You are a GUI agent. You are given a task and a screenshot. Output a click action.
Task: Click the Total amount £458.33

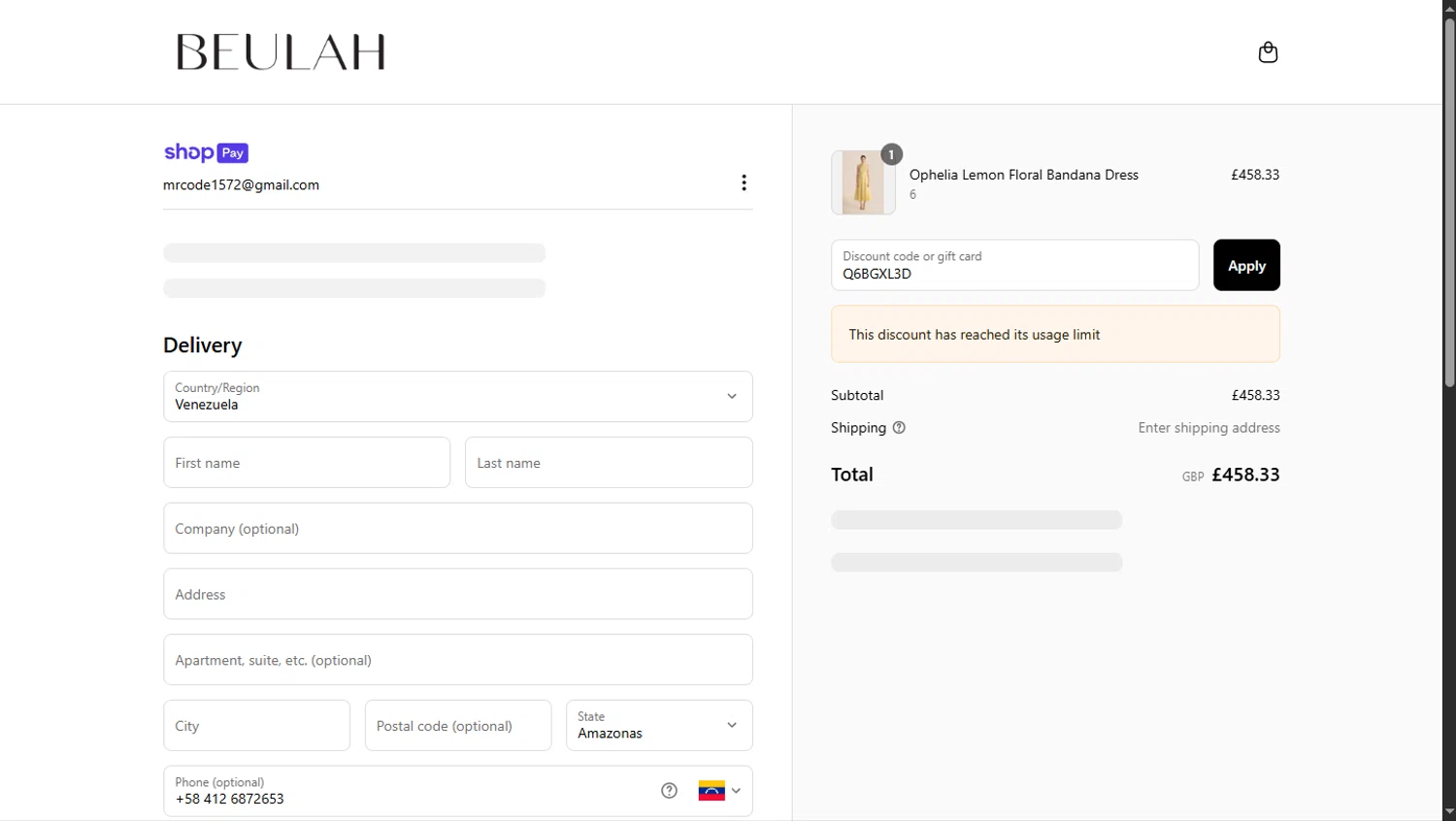click(1245, 475)
